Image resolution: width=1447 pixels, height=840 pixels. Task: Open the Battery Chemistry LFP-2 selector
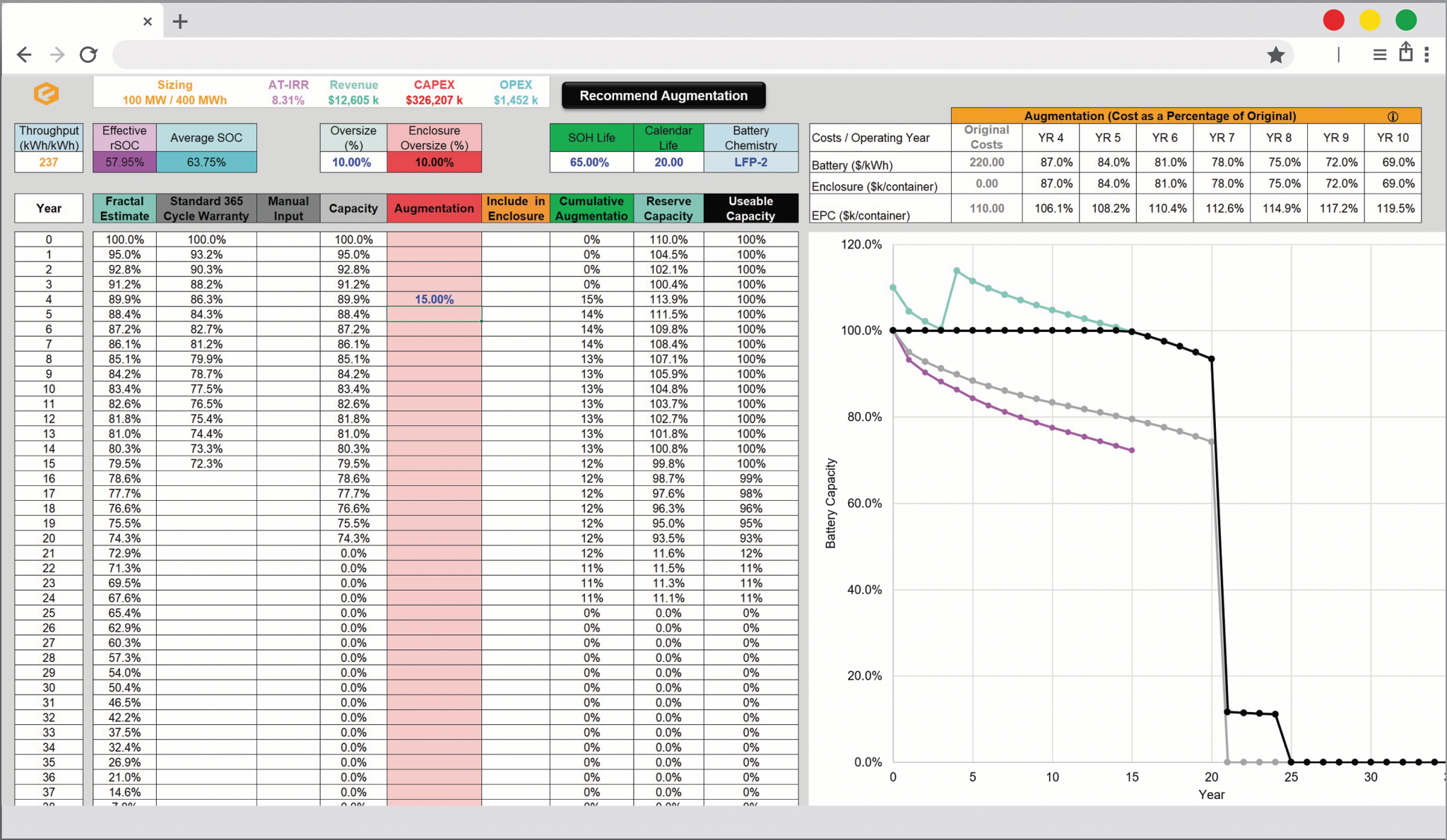point(751,162)
